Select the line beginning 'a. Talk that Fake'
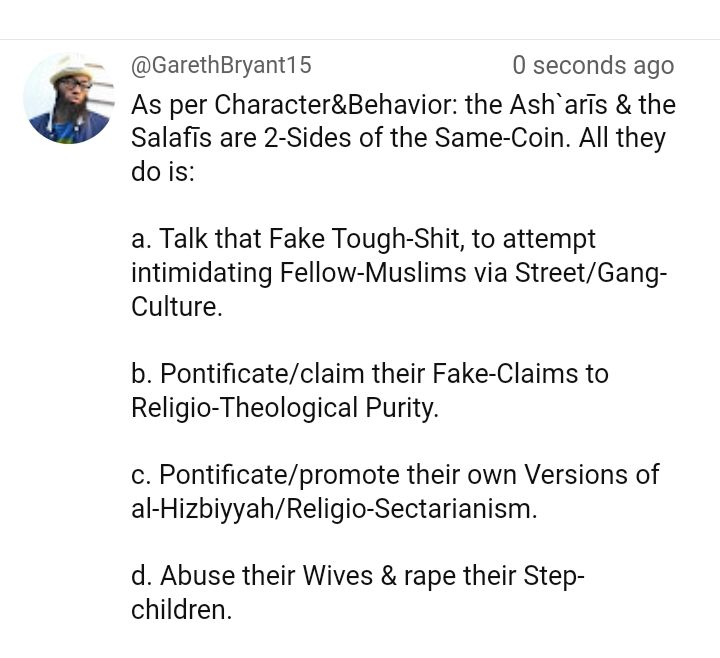This screenshot has width=720, height=658. point(363,239)
